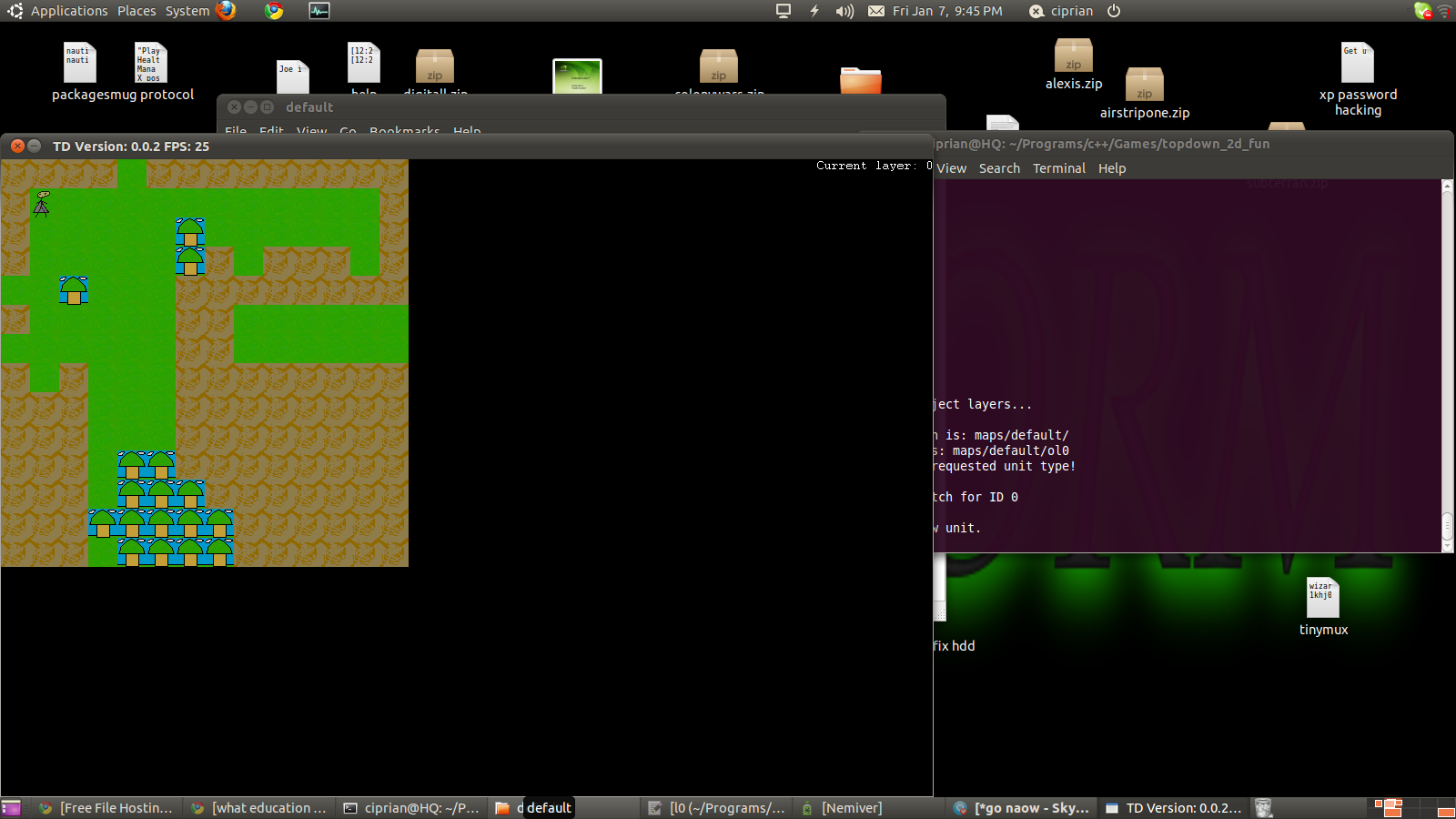Click the lone tree on the left grass strip
The width and height of the screenshot is (1456, 819).
(x=74, y=290)
